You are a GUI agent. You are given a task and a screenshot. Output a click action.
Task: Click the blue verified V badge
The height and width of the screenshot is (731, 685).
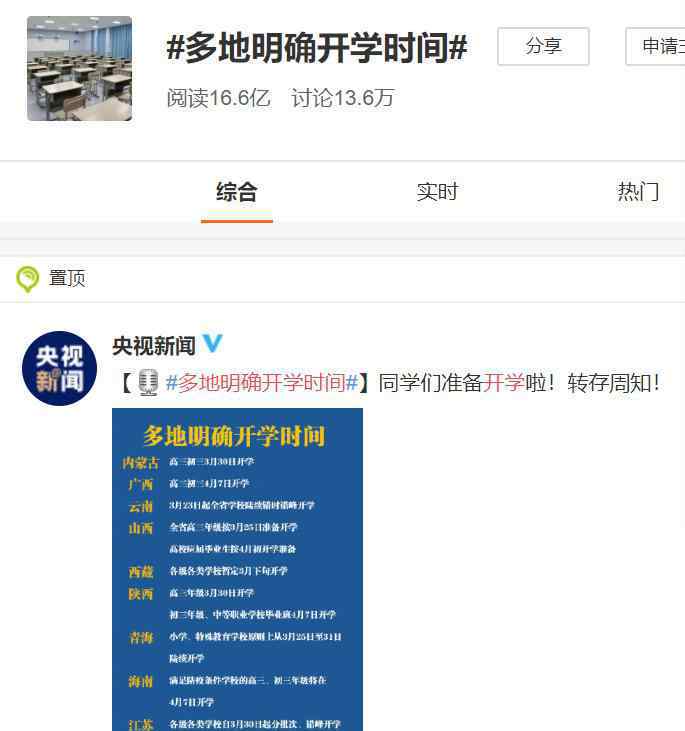tap(212, 344)
